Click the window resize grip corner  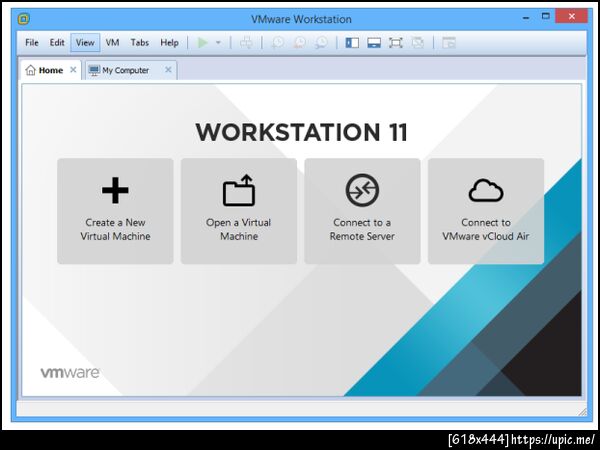582,411
